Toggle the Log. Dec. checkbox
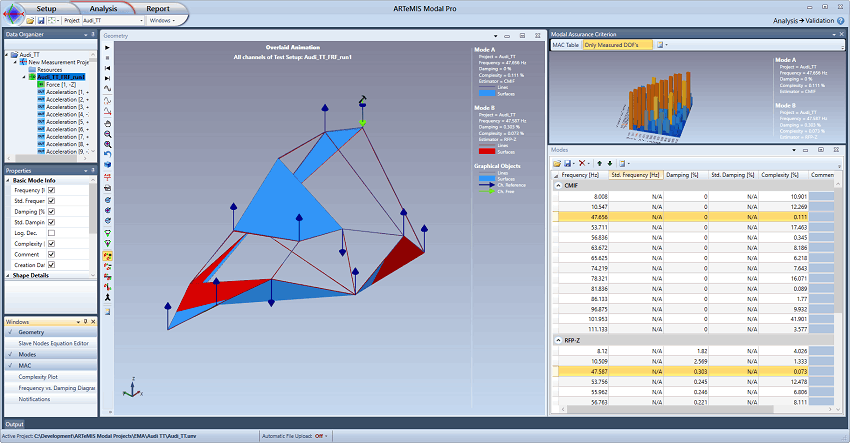 tap(51, 233)
